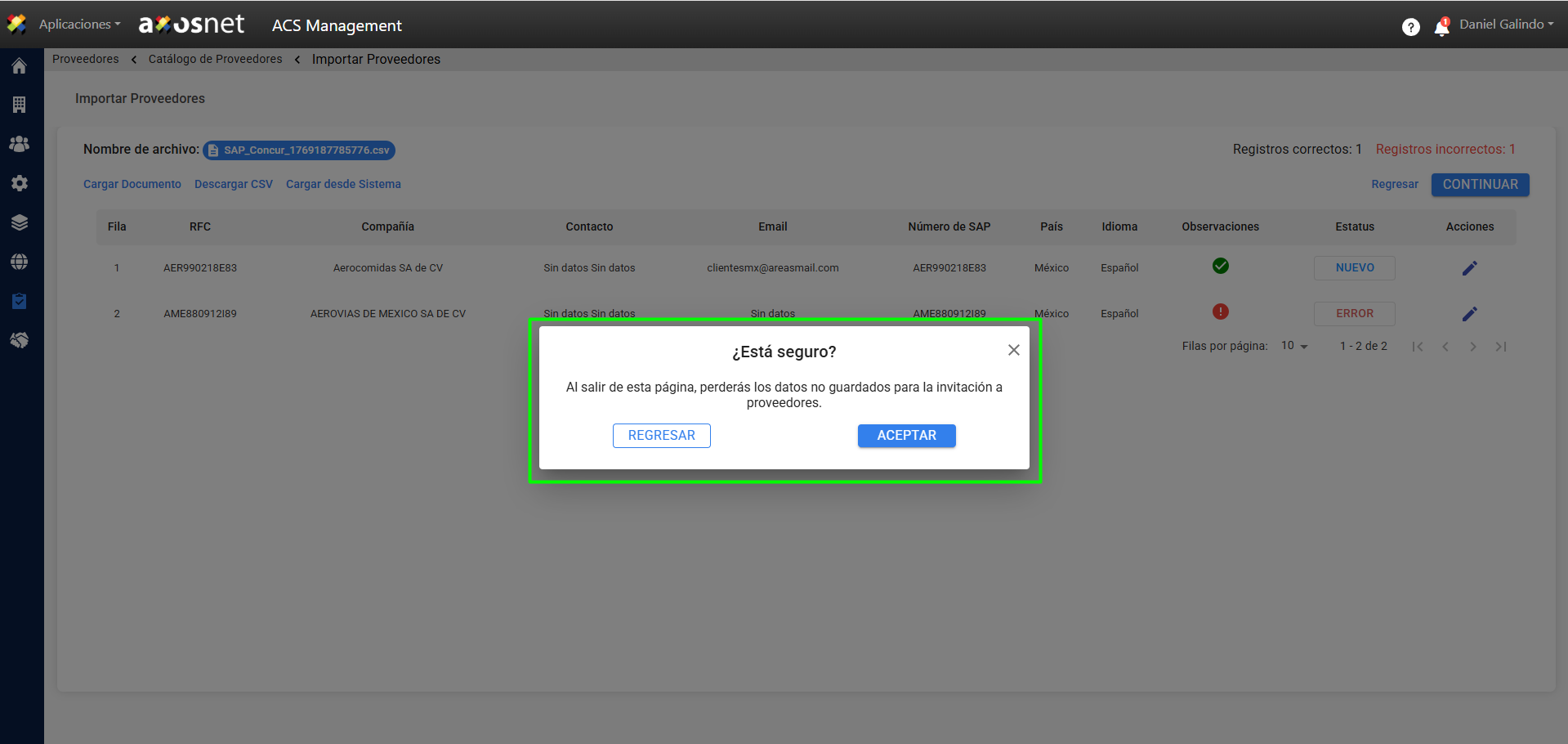The image size is (1568, 744).
Task: Go to the Proveedores breadcrumb
Action: (x=86, y=59)
